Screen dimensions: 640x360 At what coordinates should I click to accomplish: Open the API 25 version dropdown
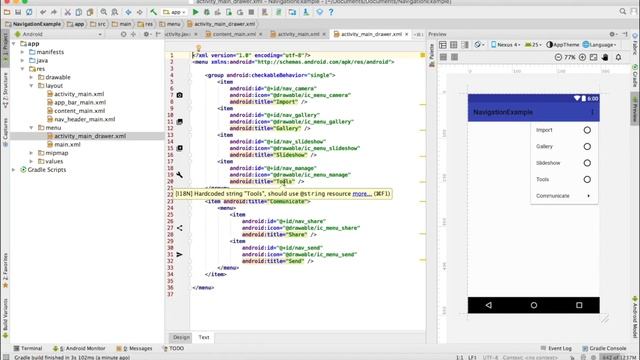click(x=533, y=44)
